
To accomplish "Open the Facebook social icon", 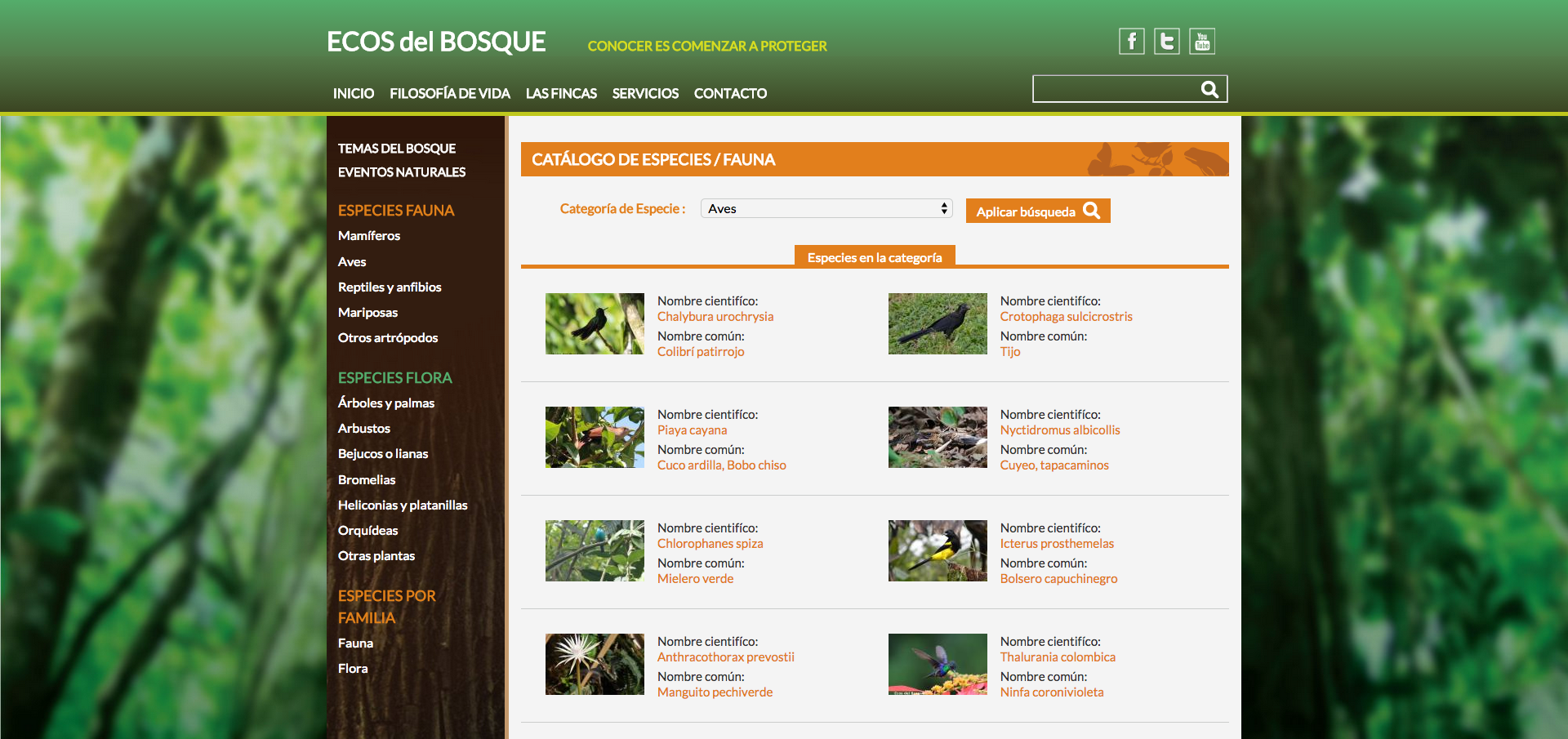I will click(1131, 42).
